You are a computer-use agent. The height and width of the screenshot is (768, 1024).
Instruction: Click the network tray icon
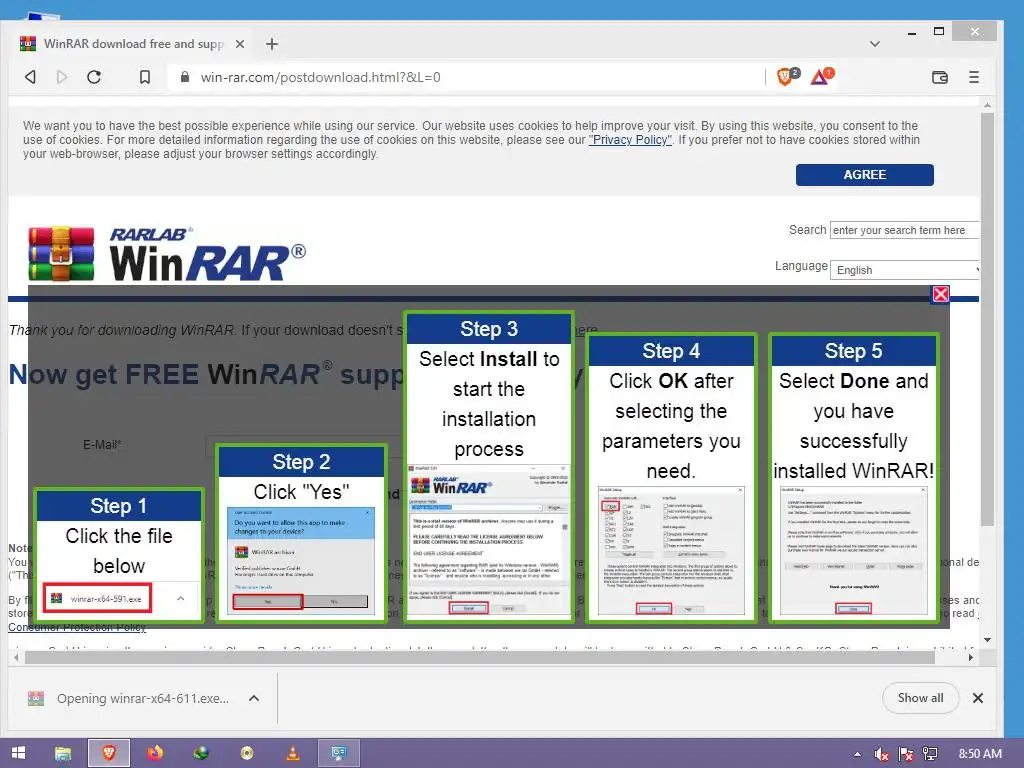[x=931, y=754]
